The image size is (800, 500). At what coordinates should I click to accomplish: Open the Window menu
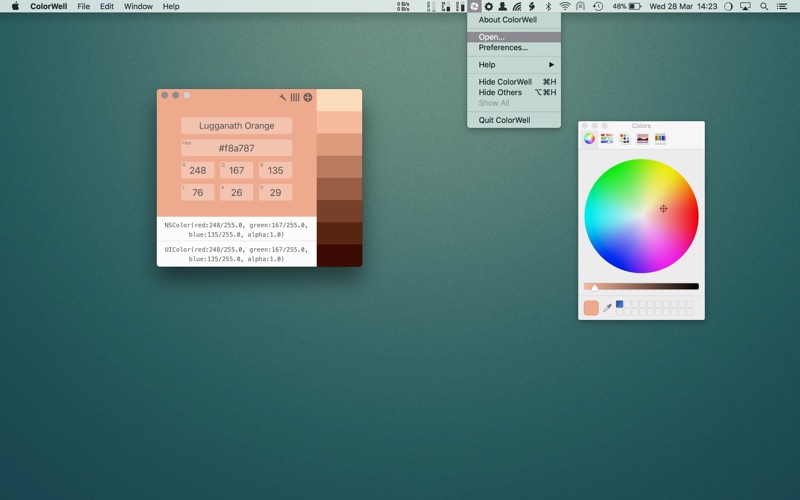click(x=138, y=6)
